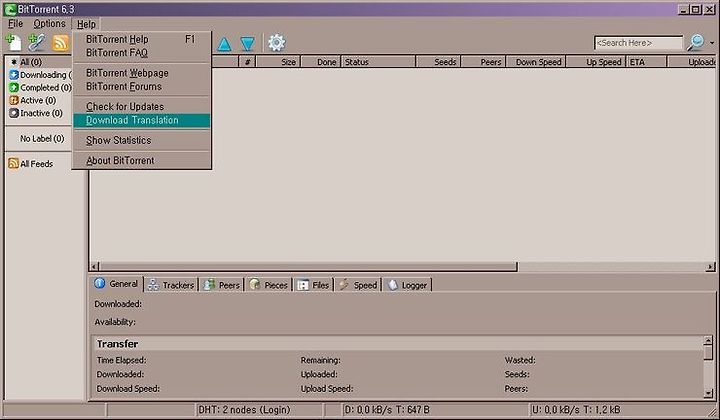Click the Downloading category icon

[x=14, y=75]
